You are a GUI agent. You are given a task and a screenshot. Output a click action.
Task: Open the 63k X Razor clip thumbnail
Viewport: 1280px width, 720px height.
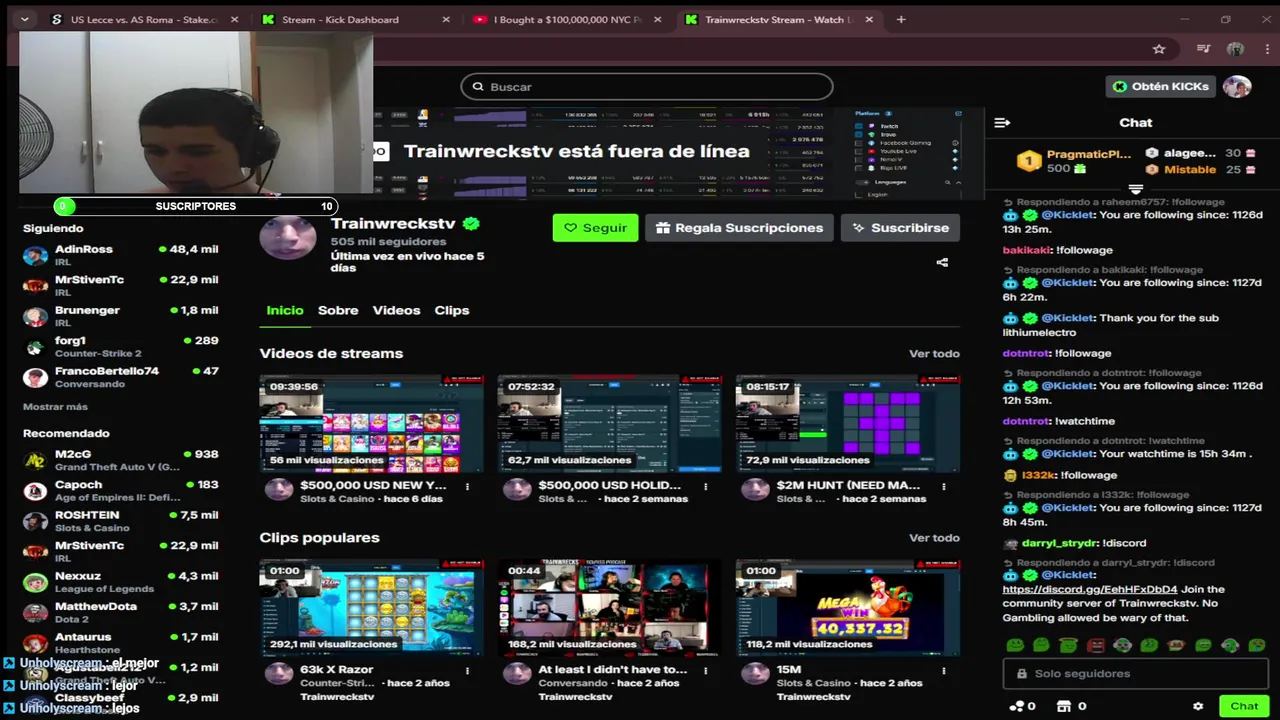pos(371,608)
